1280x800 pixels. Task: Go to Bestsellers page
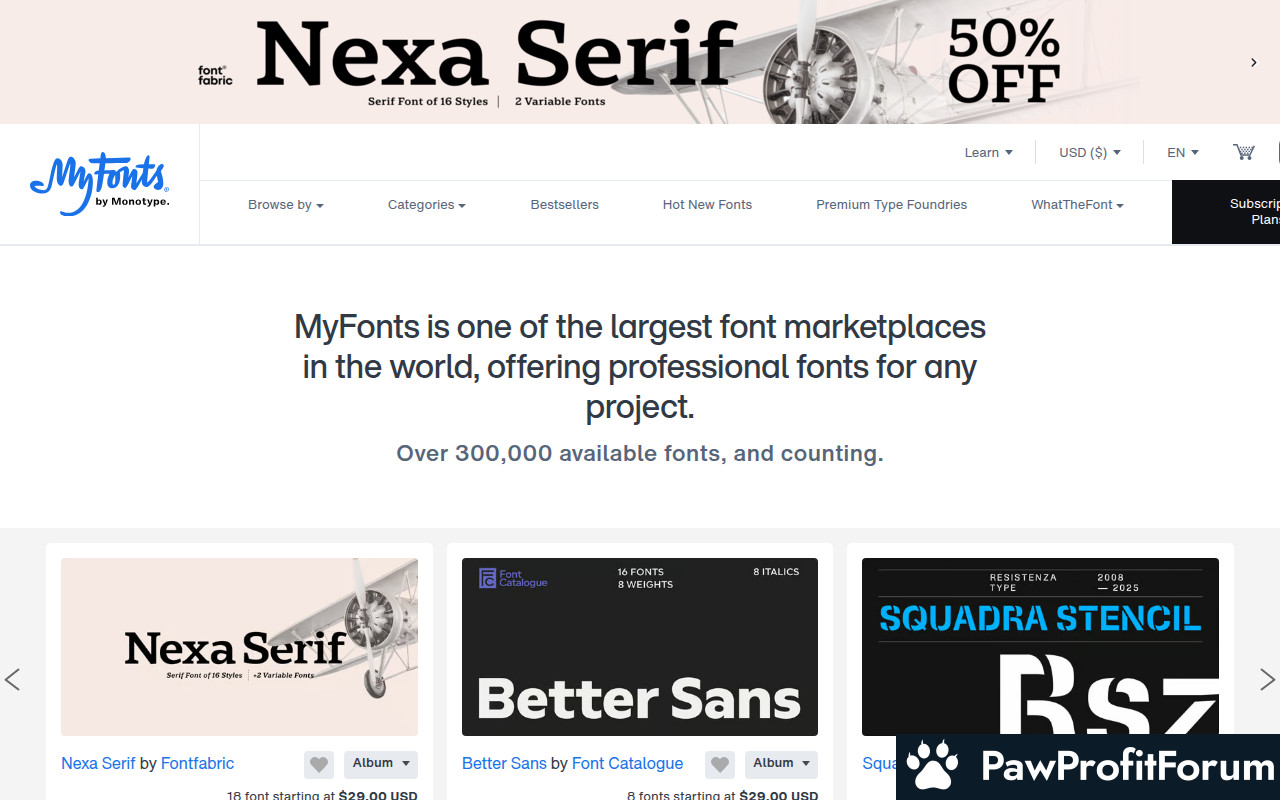tap(564, 204)
